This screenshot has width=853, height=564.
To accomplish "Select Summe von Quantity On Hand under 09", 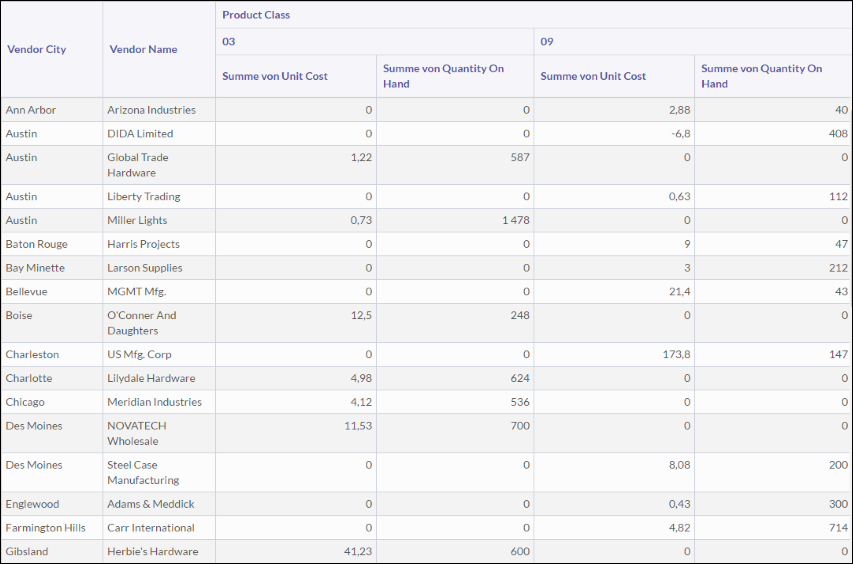I will click(761, 76).
